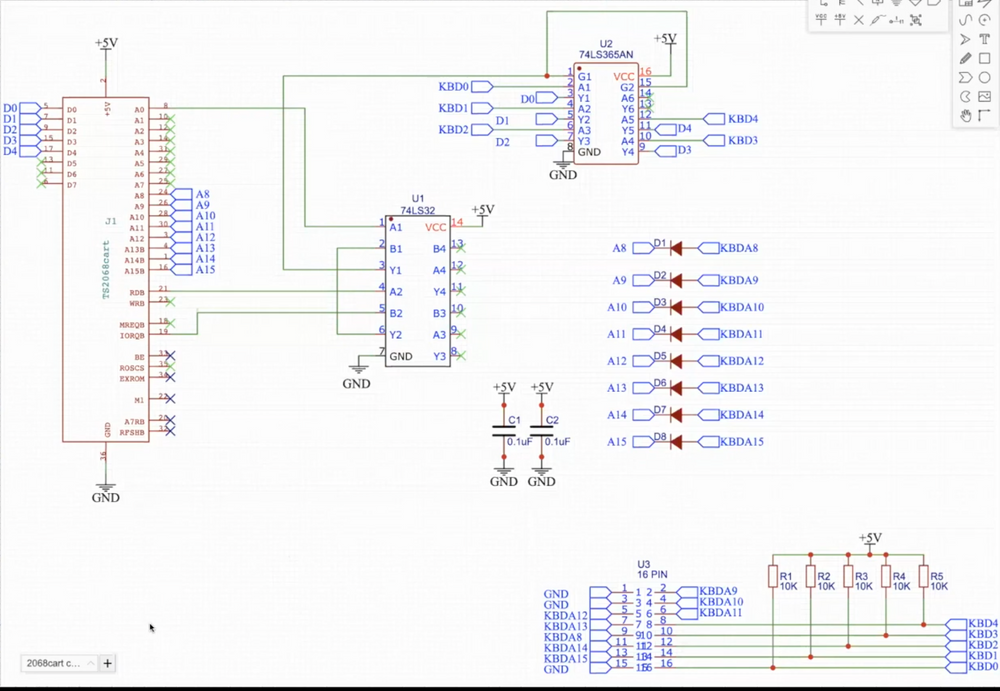
Task: Select the bezier/spline drawing tool
Action: pos(966,19)
